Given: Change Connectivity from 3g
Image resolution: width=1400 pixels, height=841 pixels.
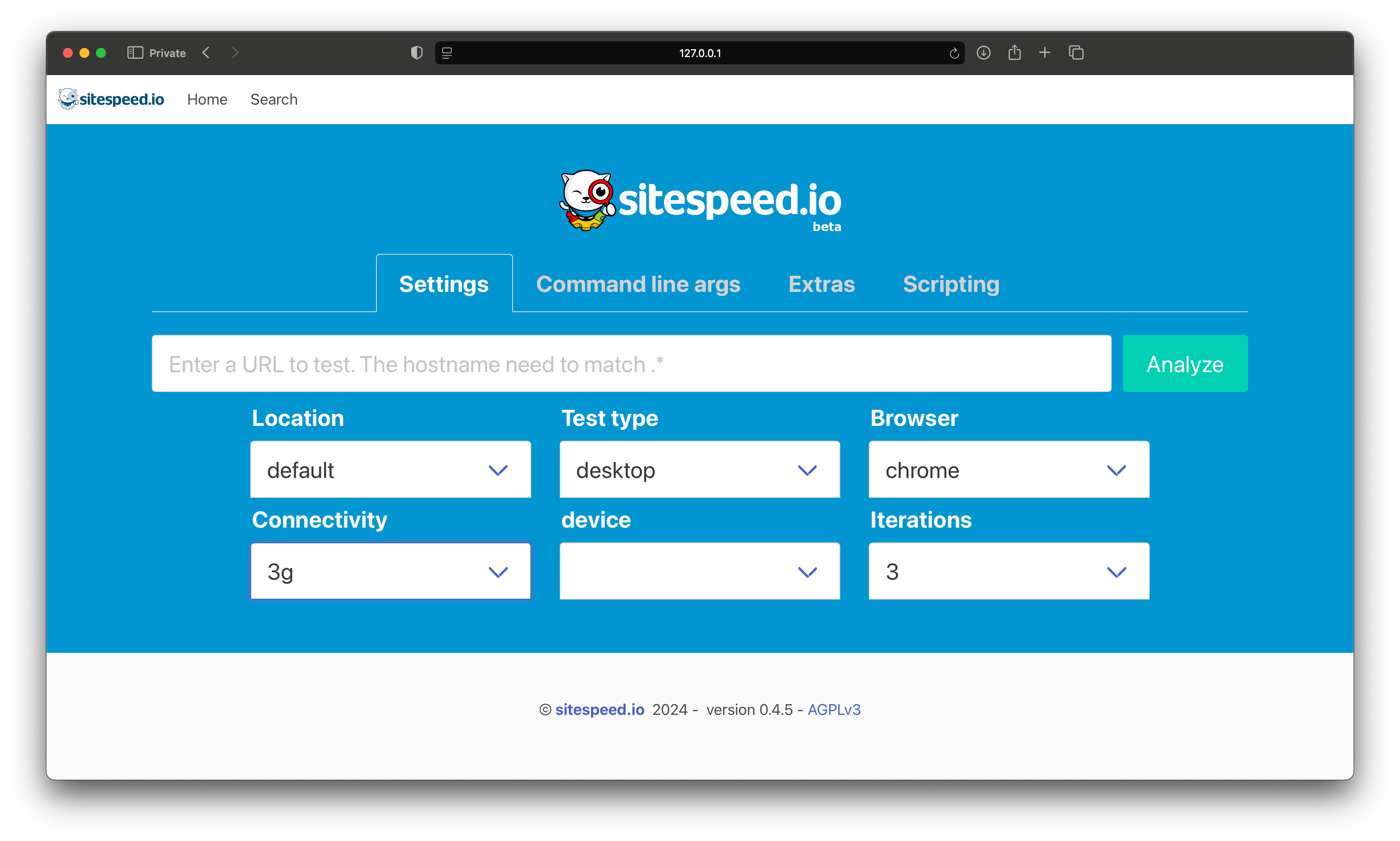Looking at the screenshot, I should pos(390,571).
